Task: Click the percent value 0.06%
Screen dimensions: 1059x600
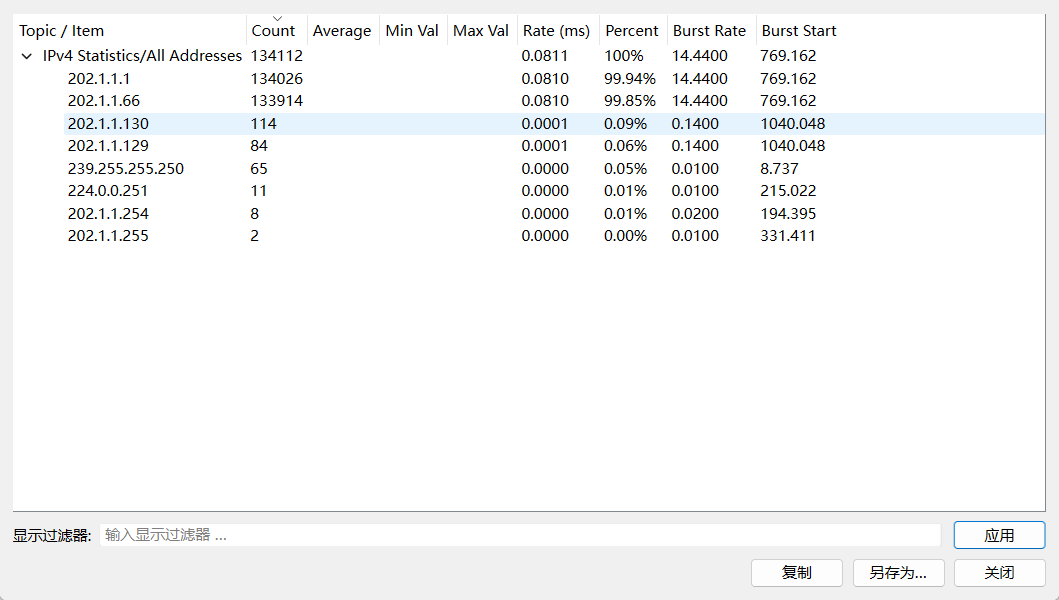Action: (625, 146)
